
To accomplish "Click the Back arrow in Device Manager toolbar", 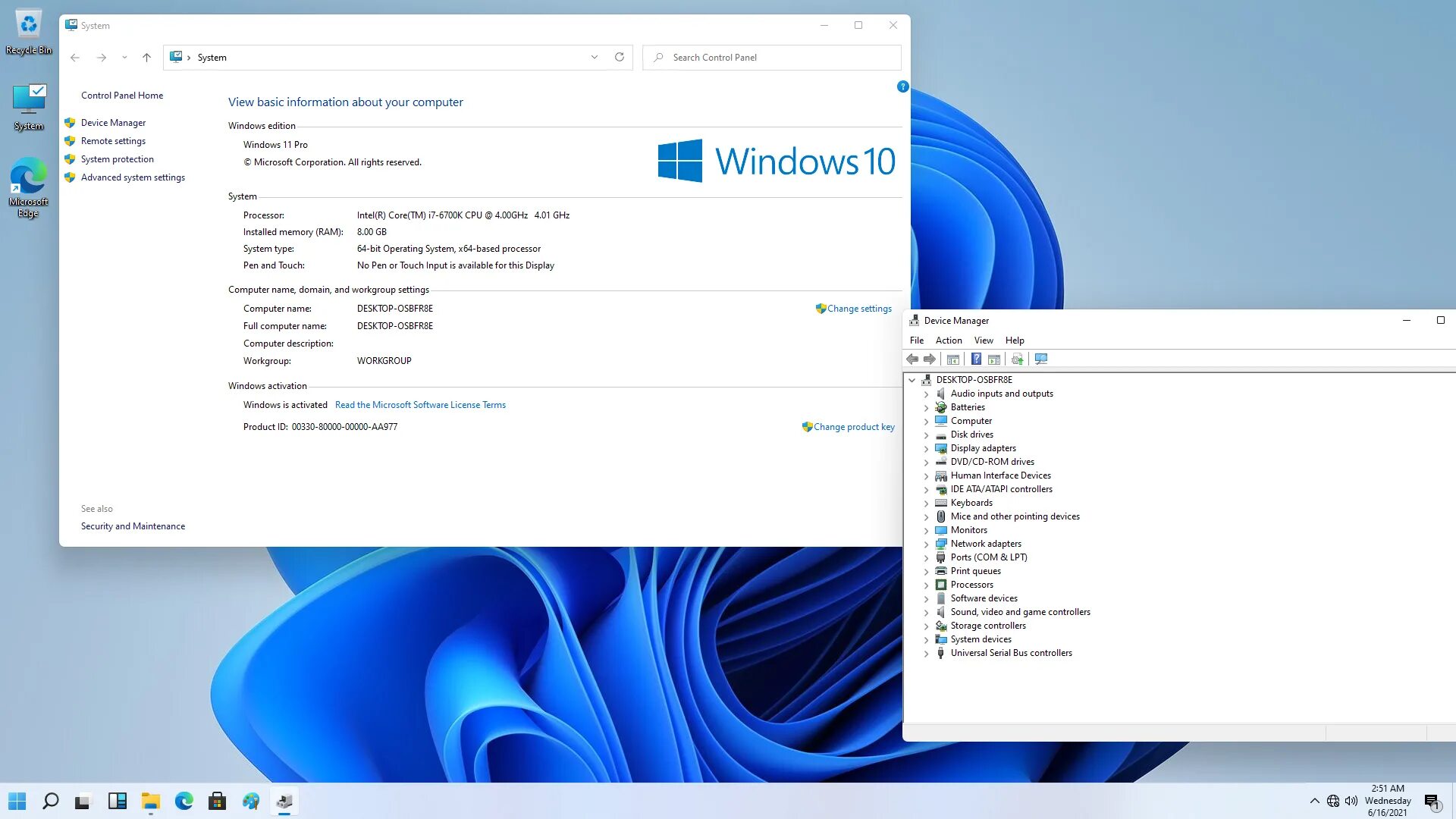I will pos(912,359).
